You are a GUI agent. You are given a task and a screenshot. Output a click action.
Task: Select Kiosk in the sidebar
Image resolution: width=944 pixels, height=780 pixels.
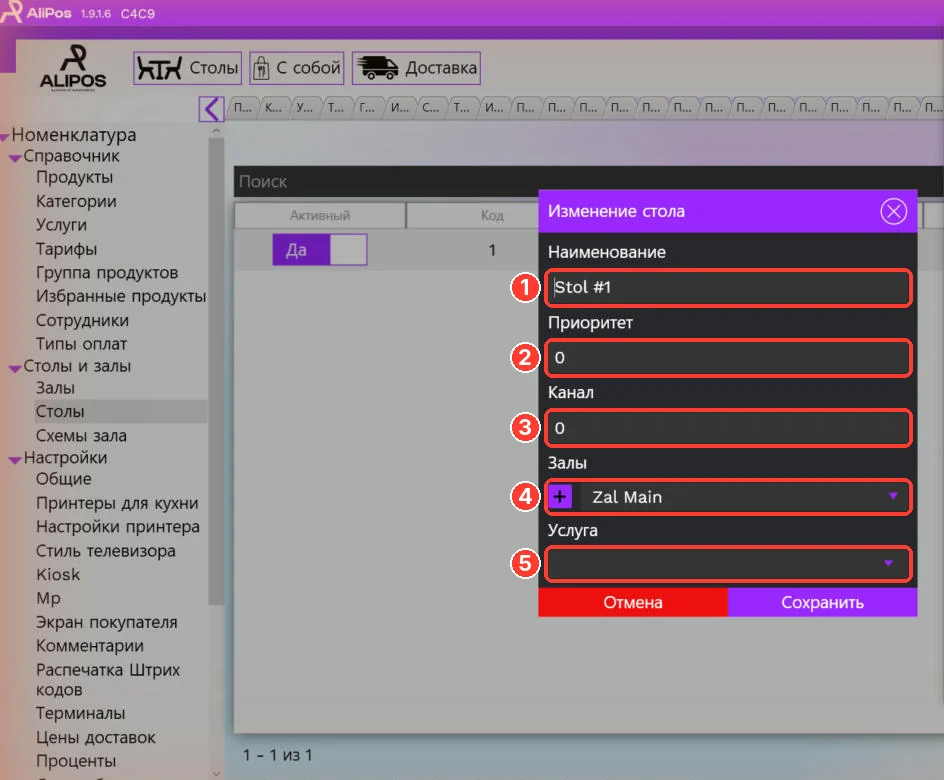58,575
